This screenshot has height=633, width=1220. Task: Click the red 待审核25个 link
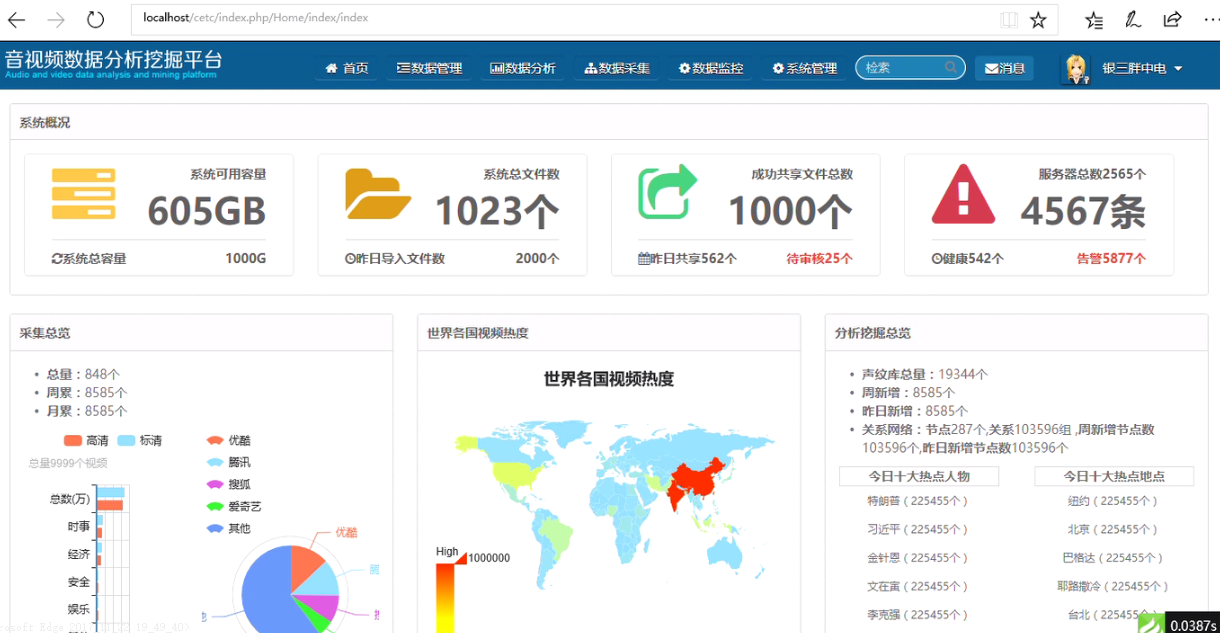pyautogui.click(x=819, y=259)
